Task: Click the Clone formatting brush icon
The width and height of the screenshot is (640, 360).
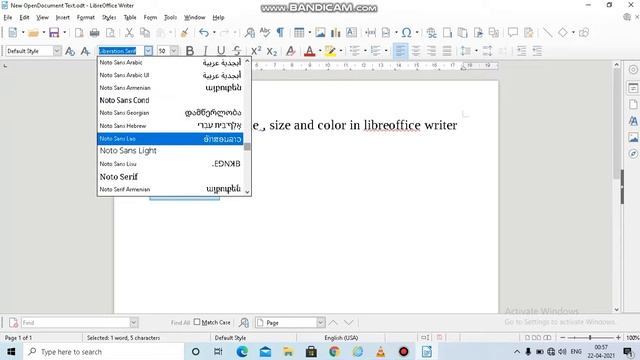Action: point(184,33)
